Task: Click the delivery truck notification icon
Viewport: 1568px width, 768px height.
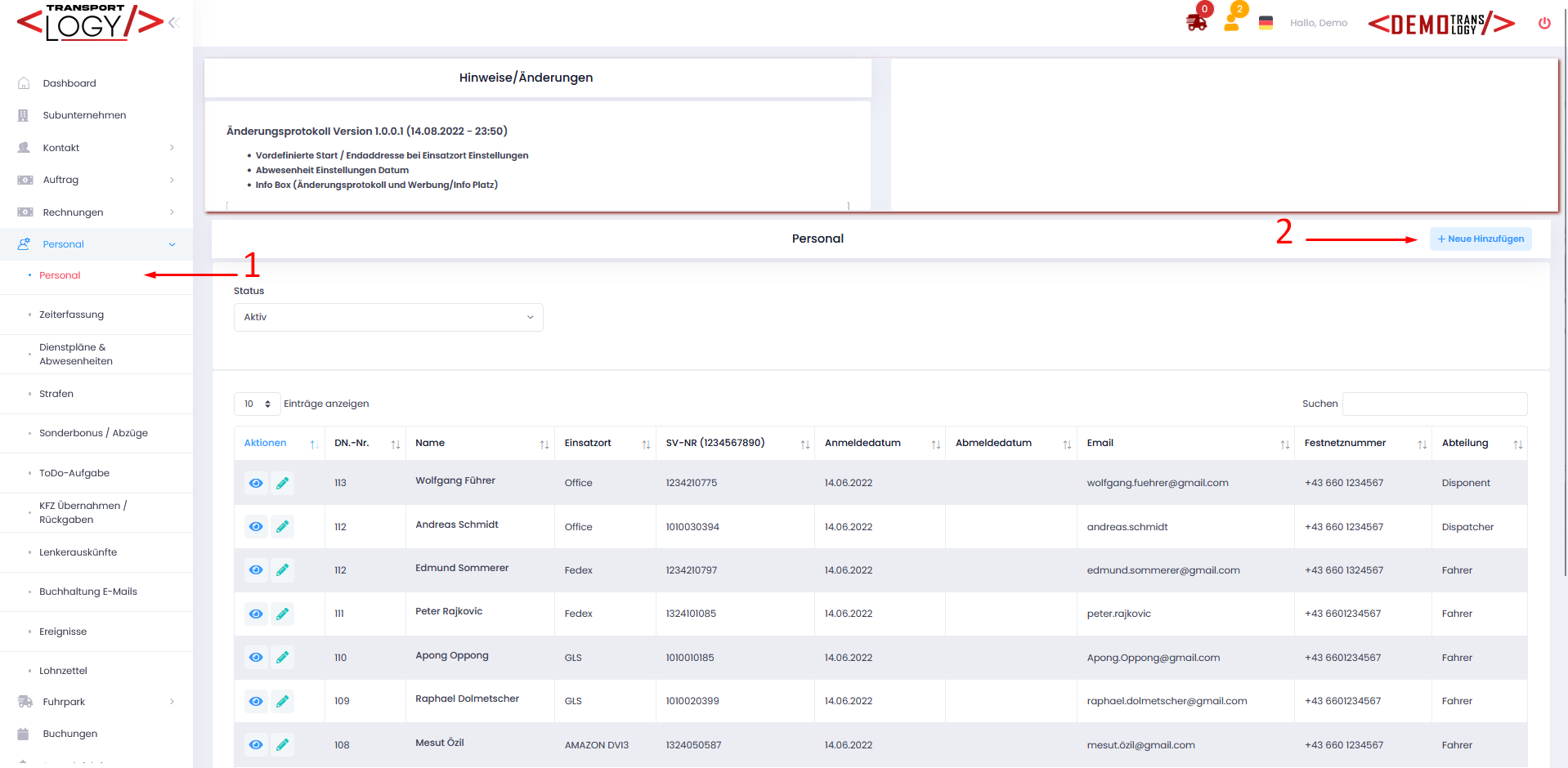Action: tap(1196, 23)
